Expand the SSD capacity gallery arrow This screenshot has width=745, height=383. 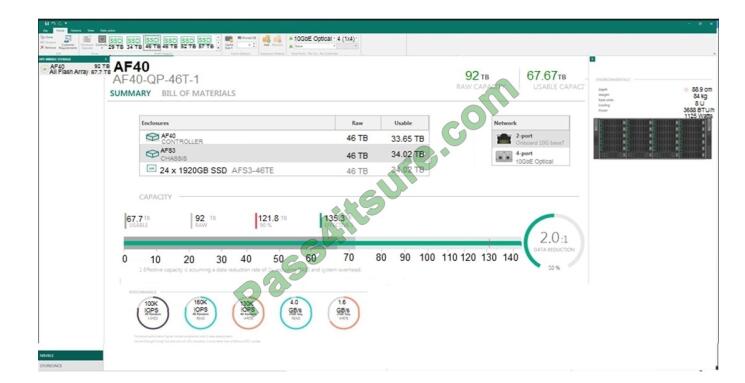[219, 48]
